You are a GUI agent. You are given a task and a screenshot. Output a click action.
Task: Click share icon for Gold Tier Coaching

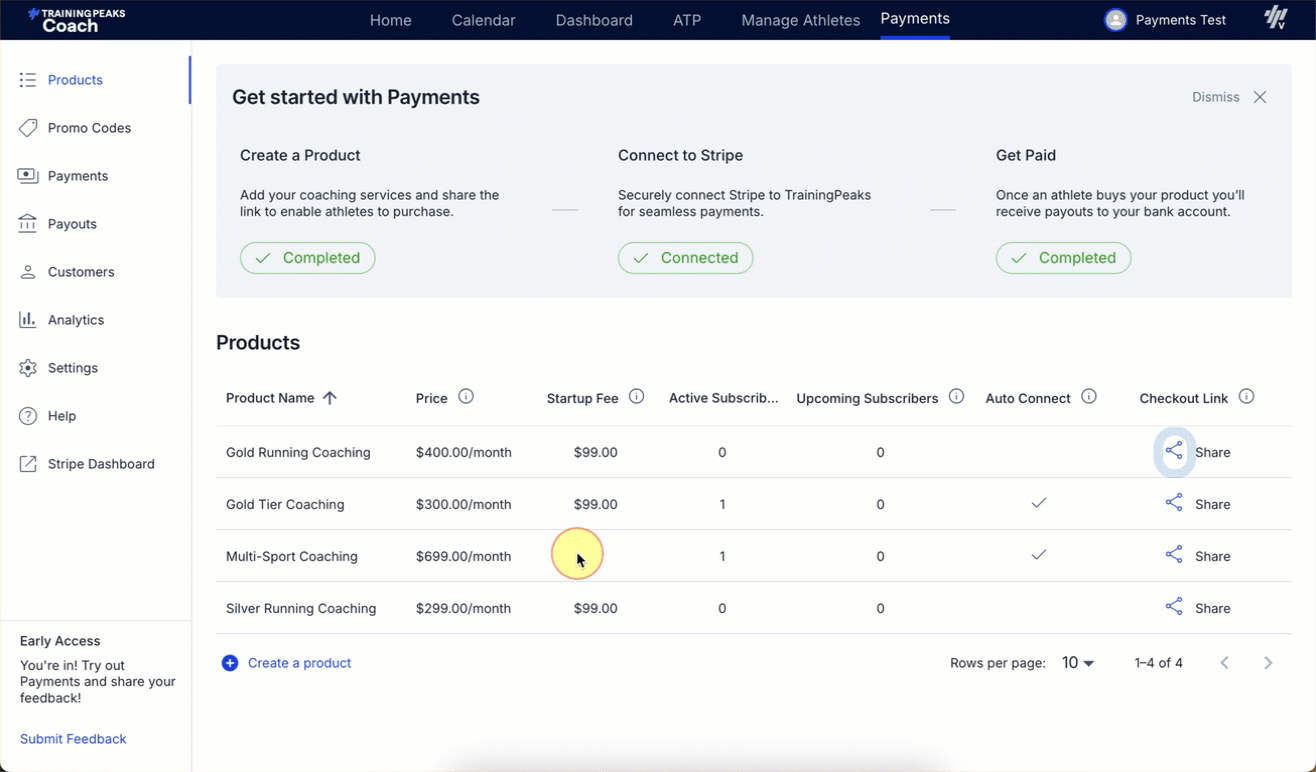tap(1174, 503)
